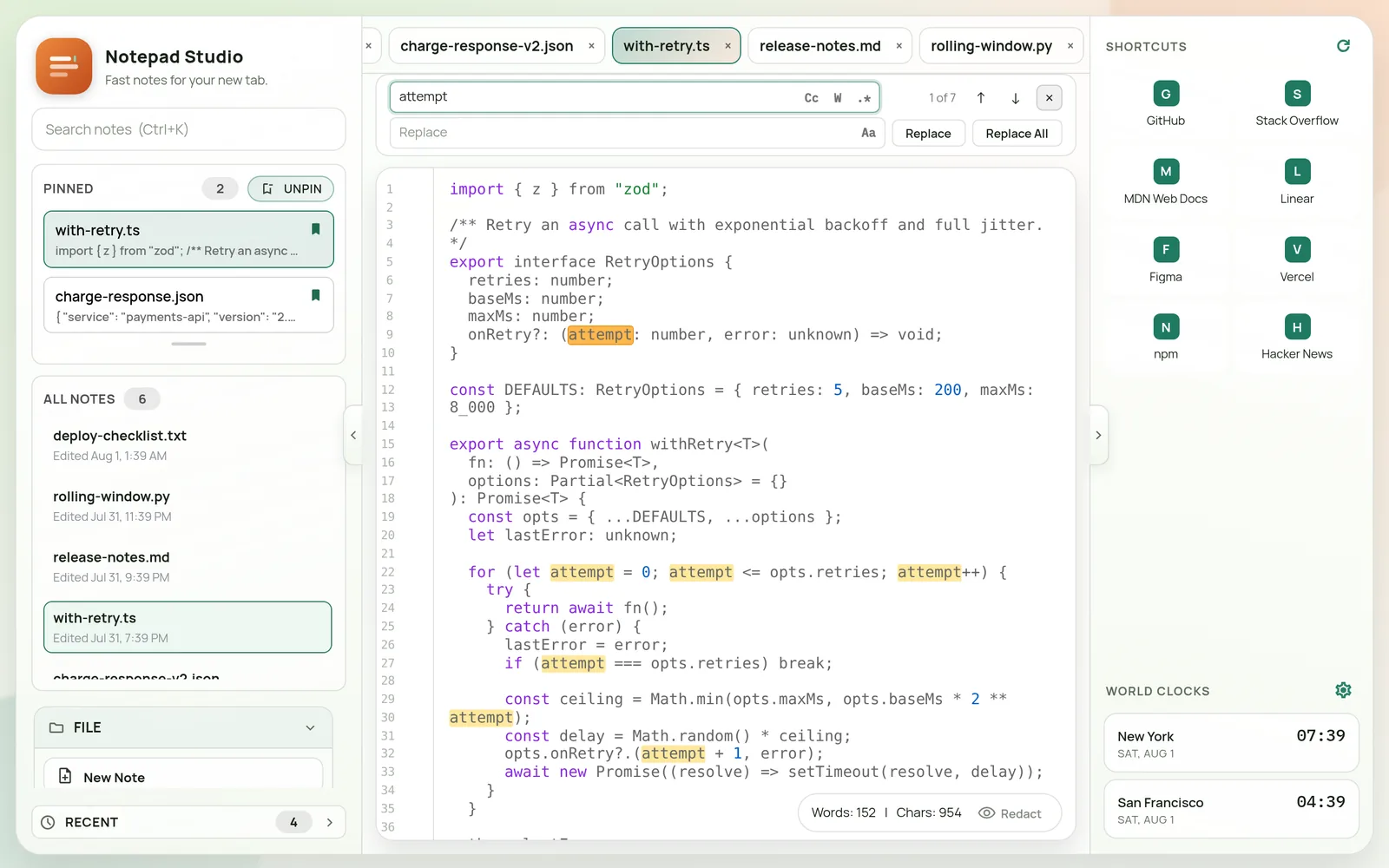Click the Replace button
This screenshot has width=1389, height=868.
(x=928, y=134)
